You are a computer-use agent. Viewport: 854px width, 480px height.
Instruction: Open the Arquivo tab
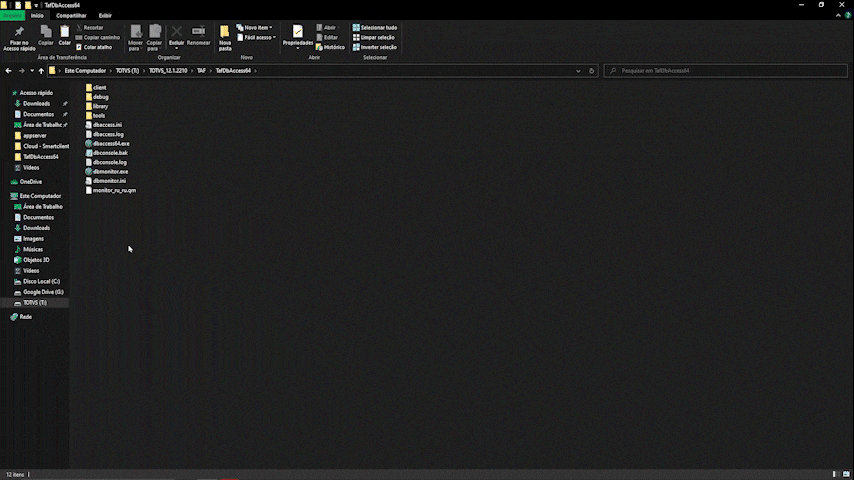(13, 15)
